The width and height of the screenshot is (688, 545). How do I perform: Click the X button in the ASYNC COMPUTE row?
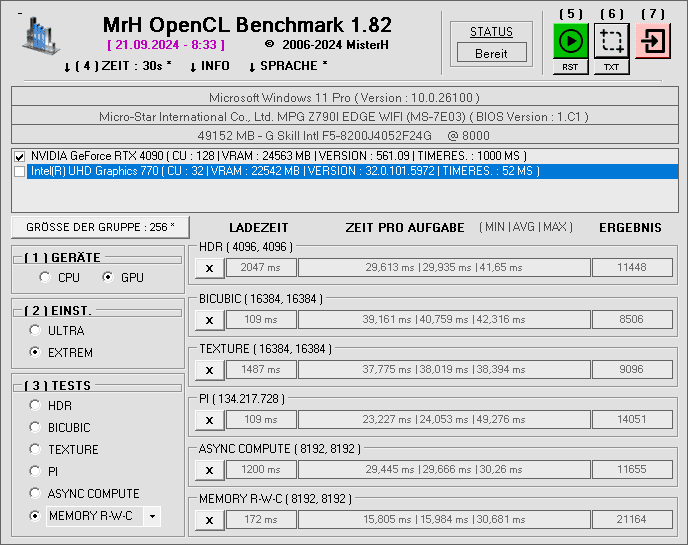210,470
